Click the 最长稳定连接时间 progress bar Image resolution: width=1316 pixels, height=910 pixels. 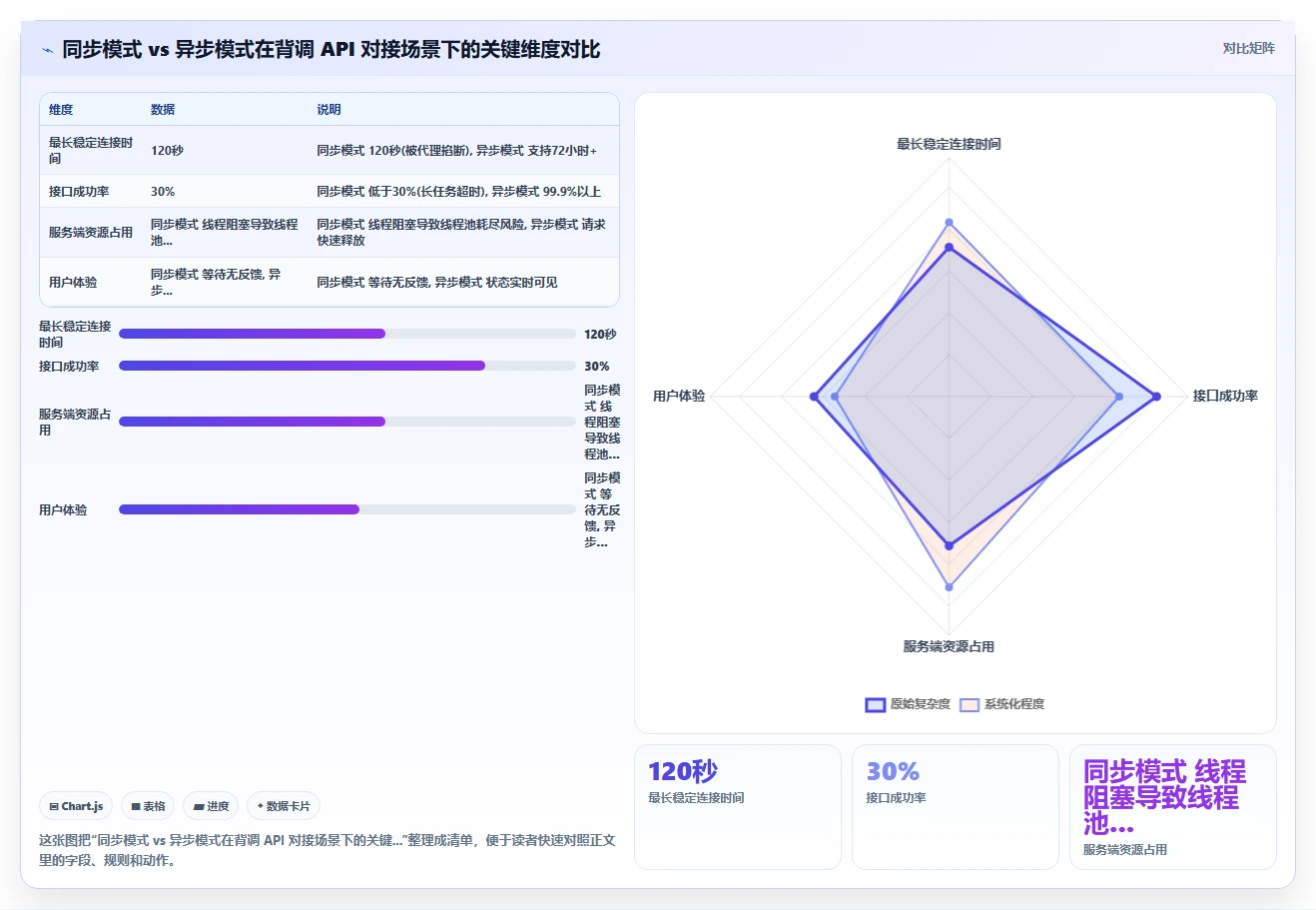pyautogui.click(x=347, y=334)
